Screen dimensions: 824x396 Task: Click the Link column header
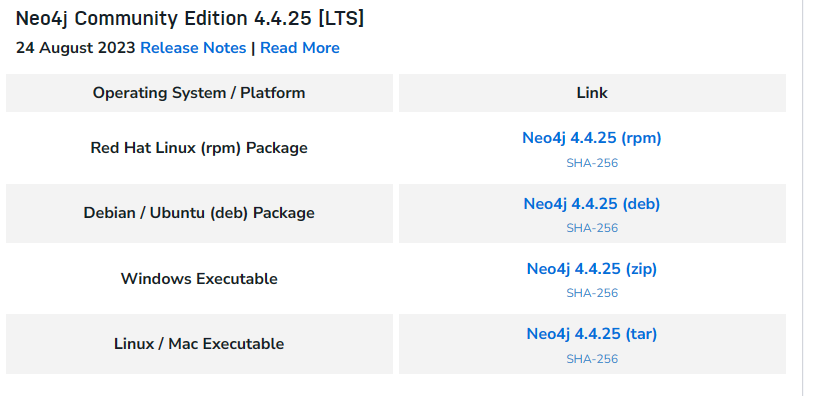[592, 93]
